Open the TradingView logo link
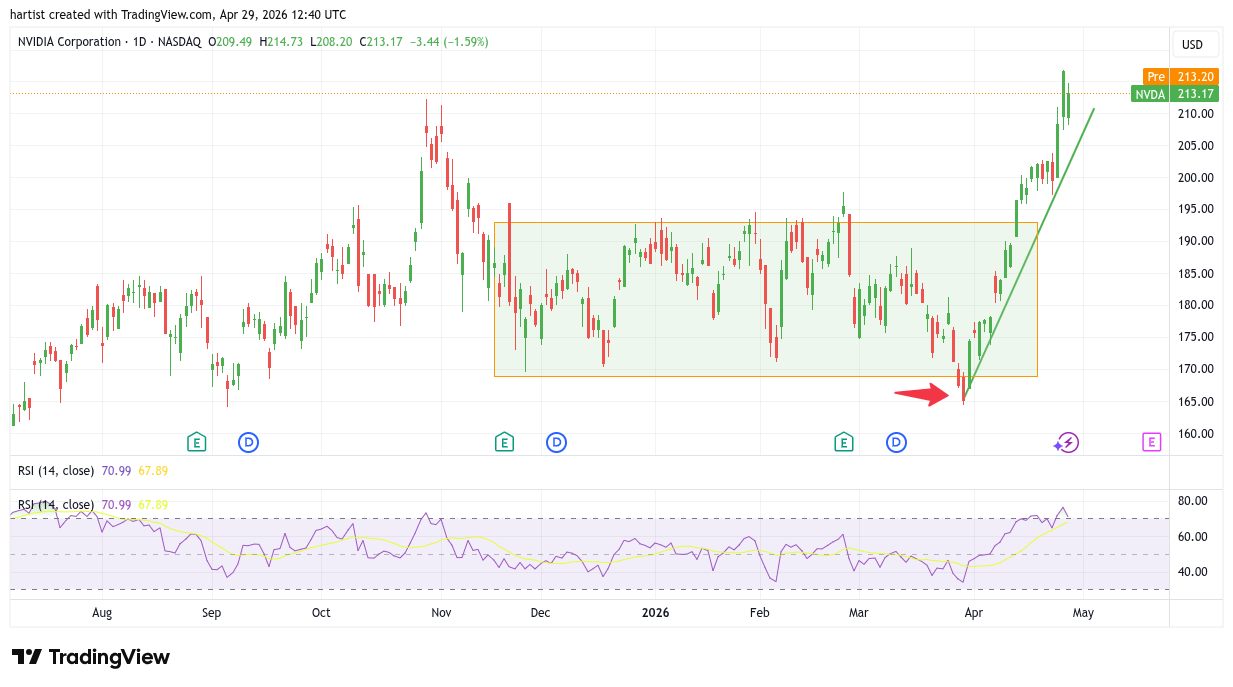1233x687 pixels. [x=91, y=657]
